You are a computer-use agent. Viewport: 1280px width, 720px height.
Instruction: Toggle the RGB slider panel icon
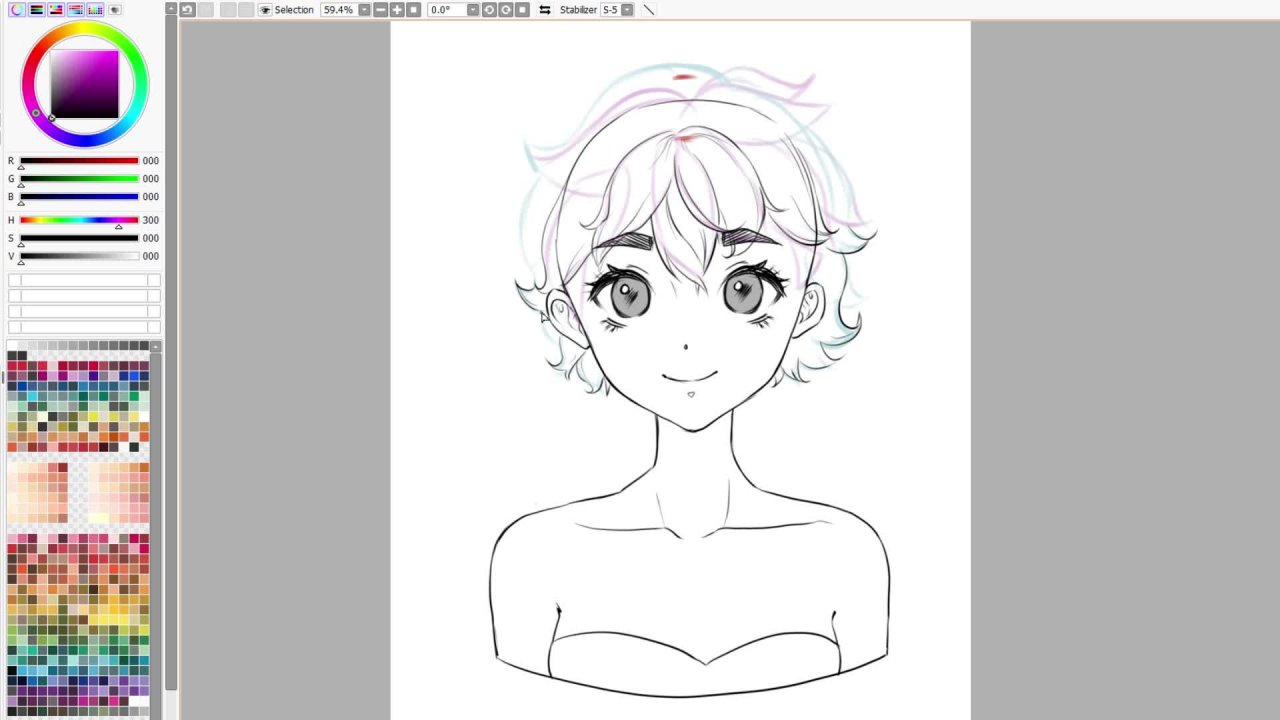pos(36,10)
